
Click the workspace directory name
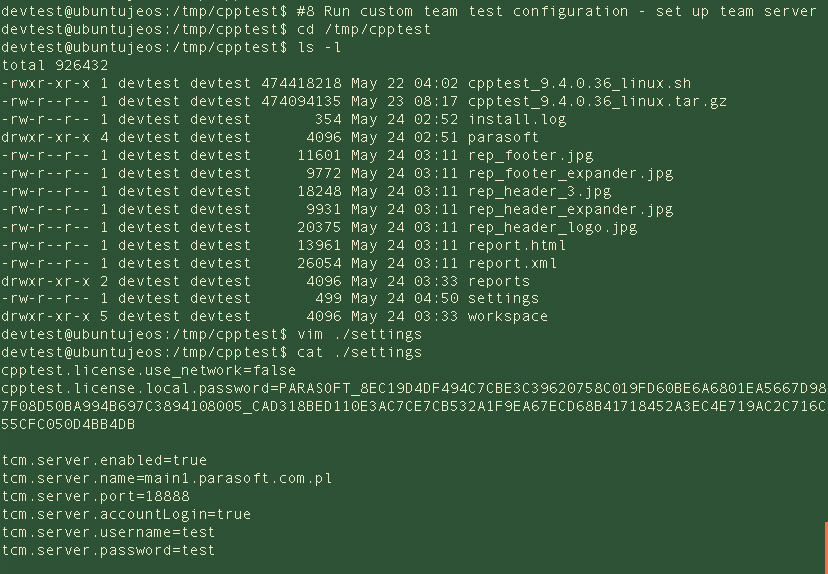point(507,316)
